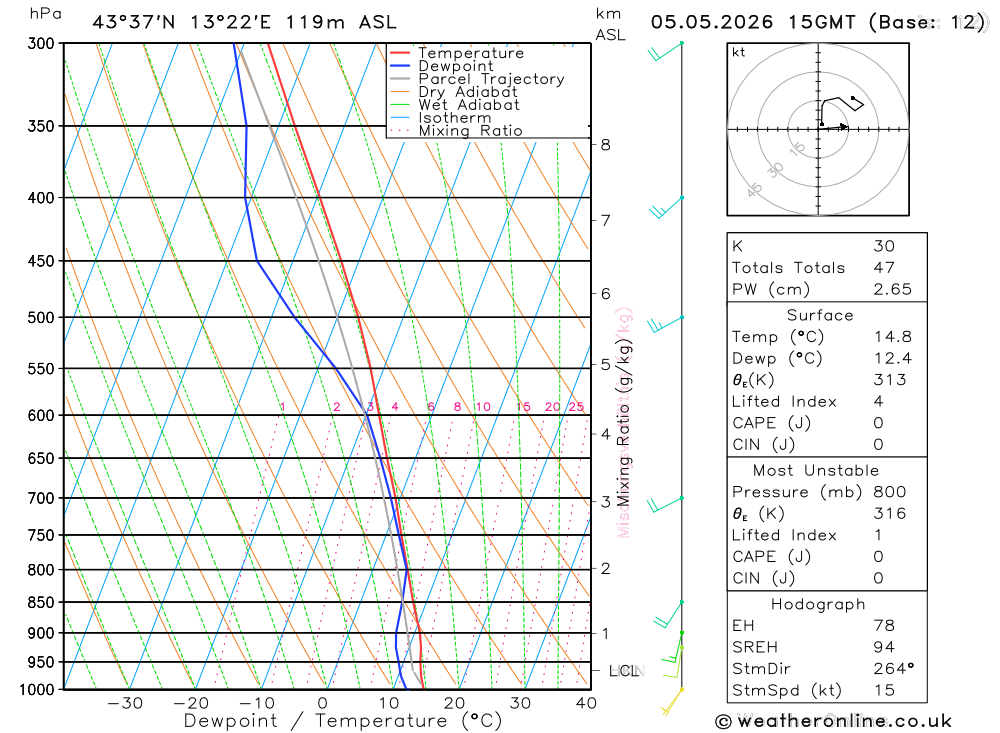Click the StmSpd (kt) value 15
This screenshot has width=1000, height=733.
(x=884, y=690)
